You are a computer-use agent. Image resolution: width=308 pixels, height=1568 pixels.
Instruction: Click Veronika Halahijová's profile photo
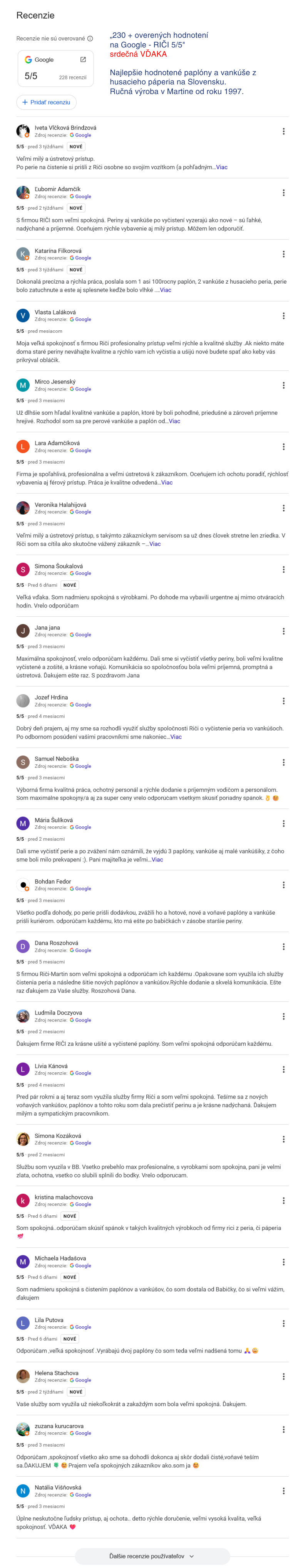[x=23, y=508]
